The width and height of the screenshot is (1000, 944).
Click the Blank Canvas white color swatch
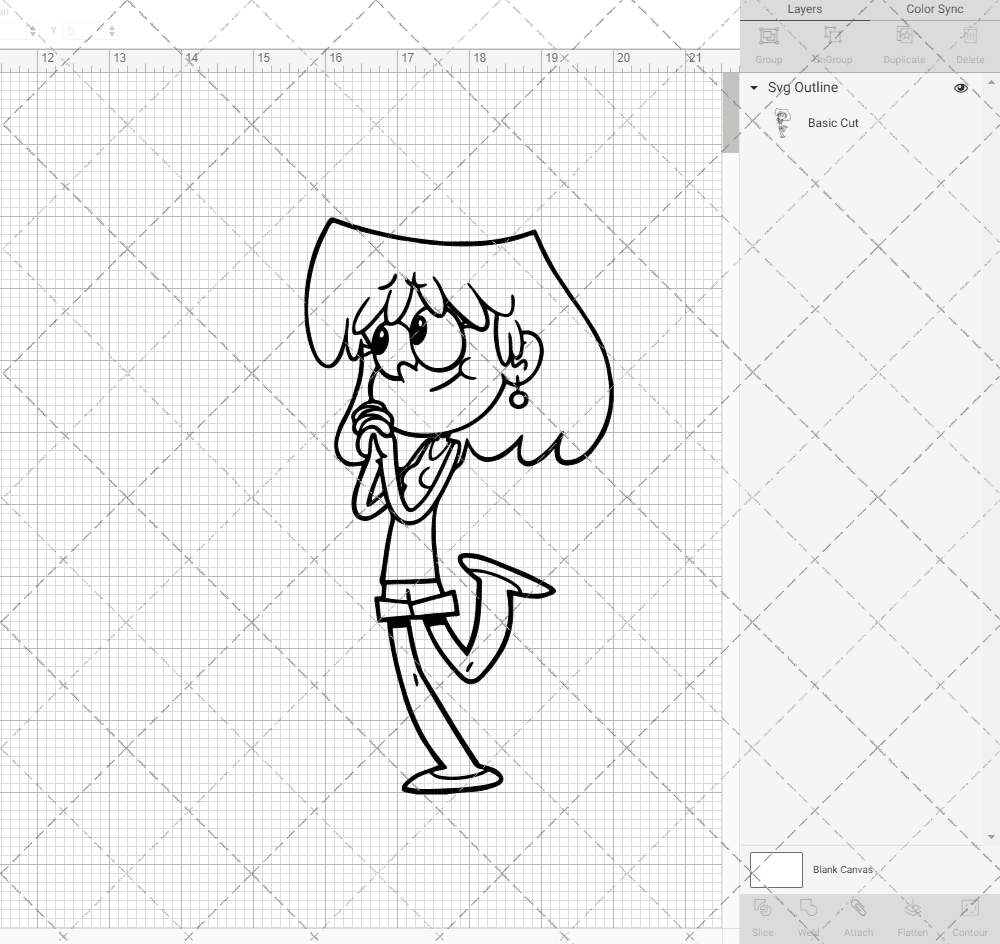(775, 869)
